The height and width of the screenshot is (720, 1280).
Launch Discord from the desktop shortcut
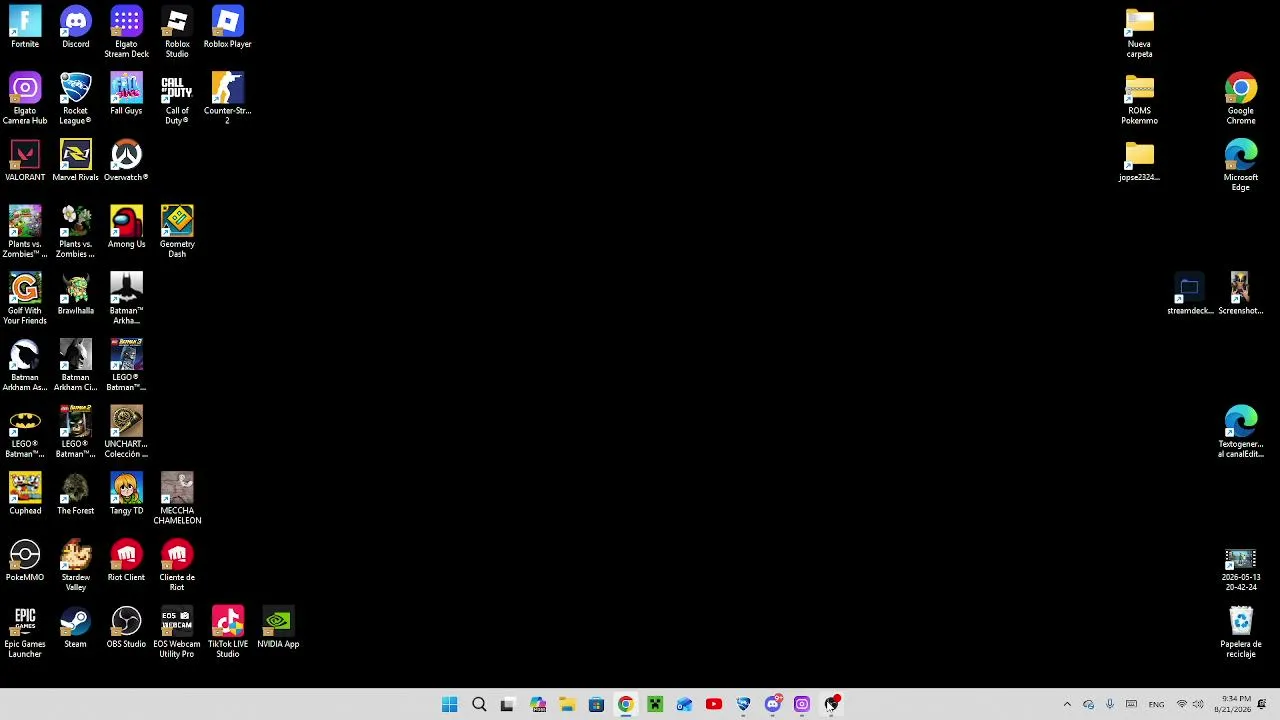tap(75, 27)
